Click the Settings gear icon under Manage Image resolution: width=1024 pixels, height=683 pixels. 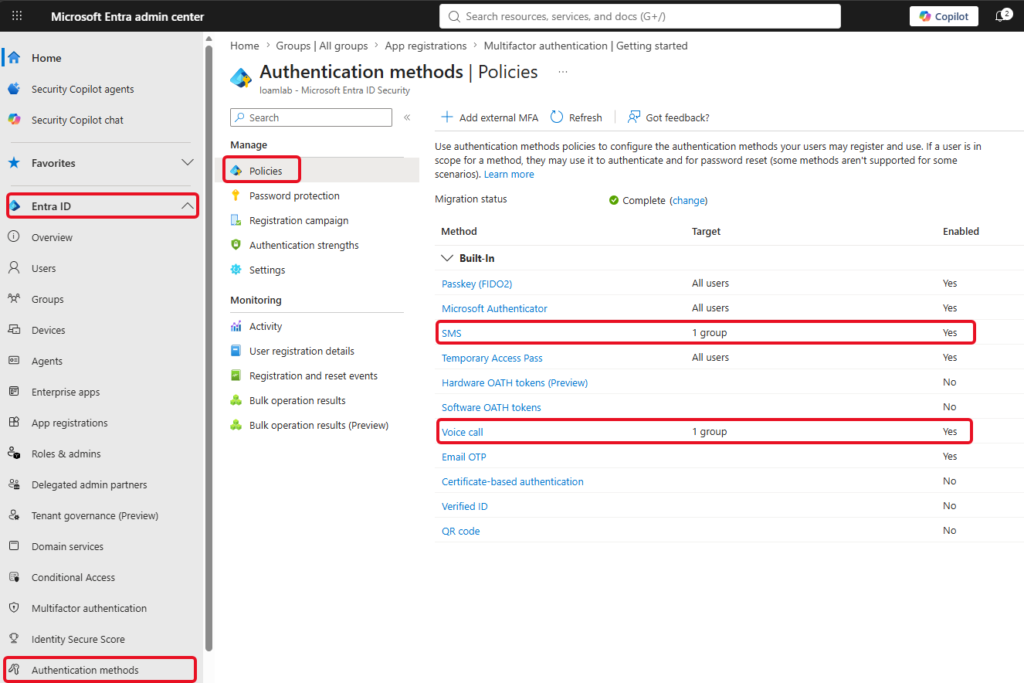236,270
